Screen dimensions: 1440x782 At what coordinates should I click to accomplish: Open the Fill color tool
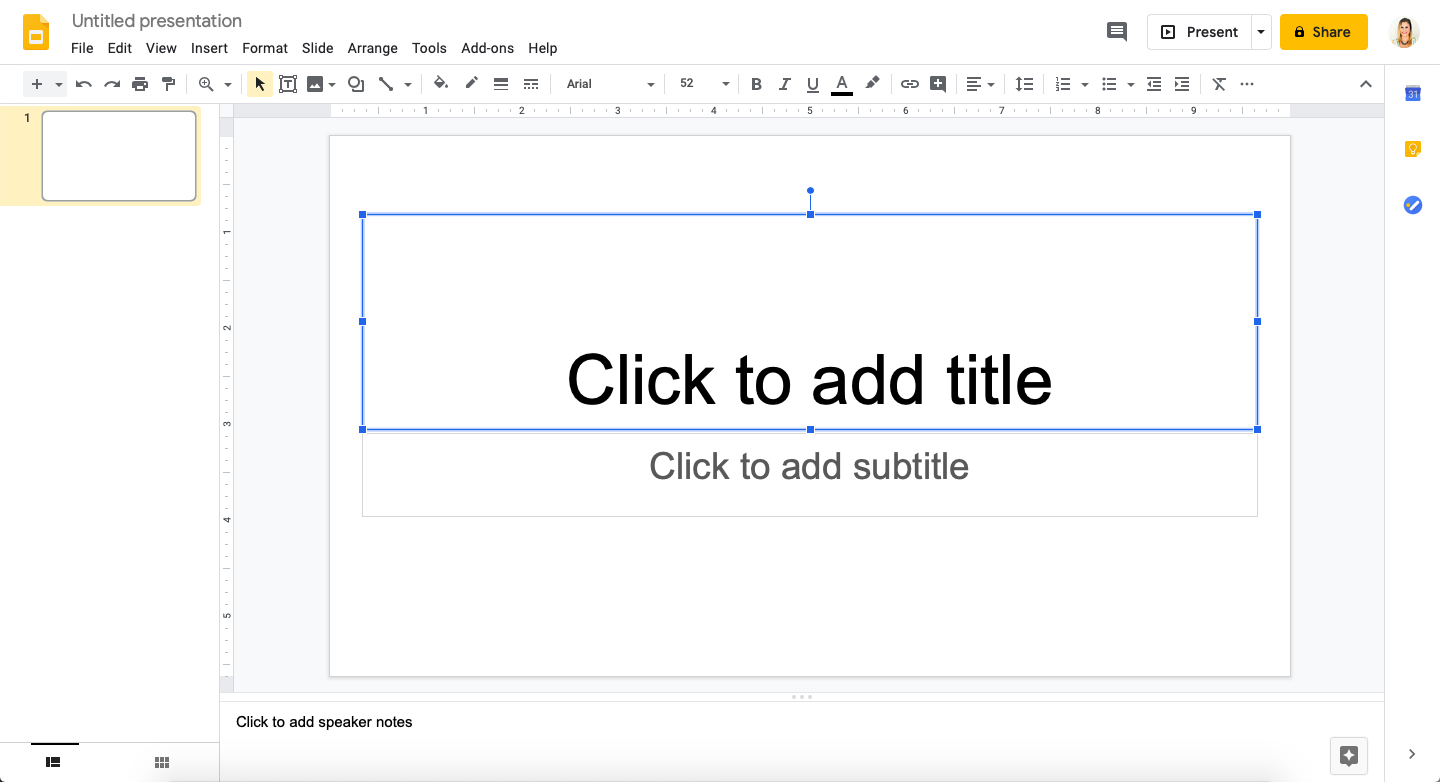pyautogui.click(x=441, y=84)
